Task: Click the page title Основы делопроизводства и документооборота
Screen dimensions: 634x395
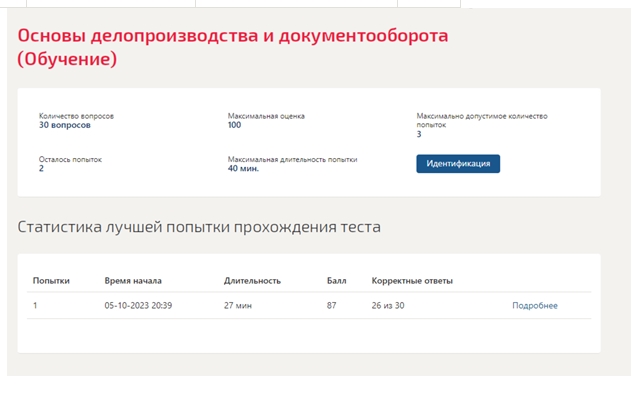Action: pos(233,36)
